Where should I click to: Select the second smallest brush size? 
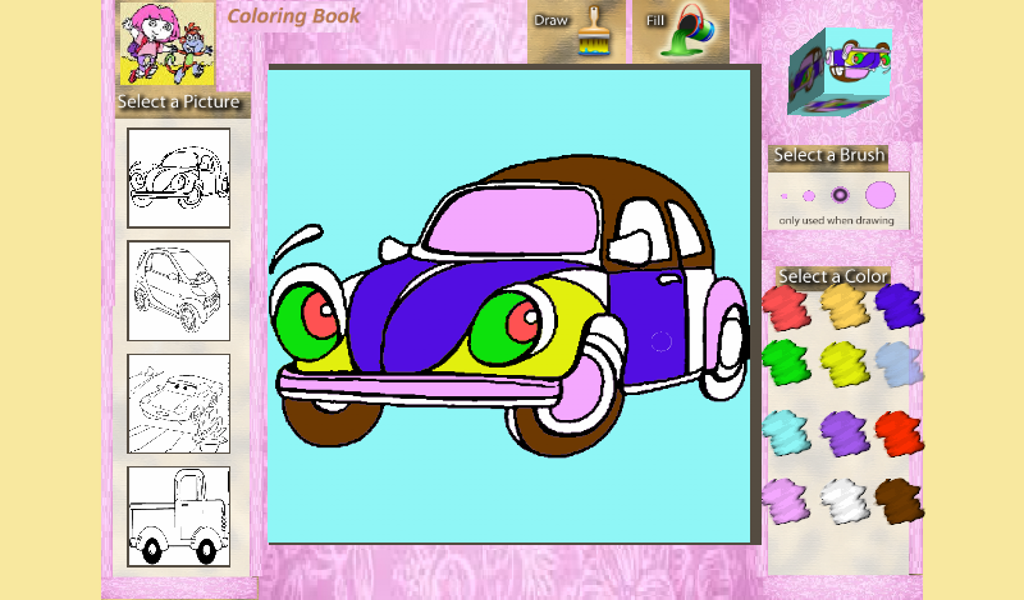pos(809,196)
